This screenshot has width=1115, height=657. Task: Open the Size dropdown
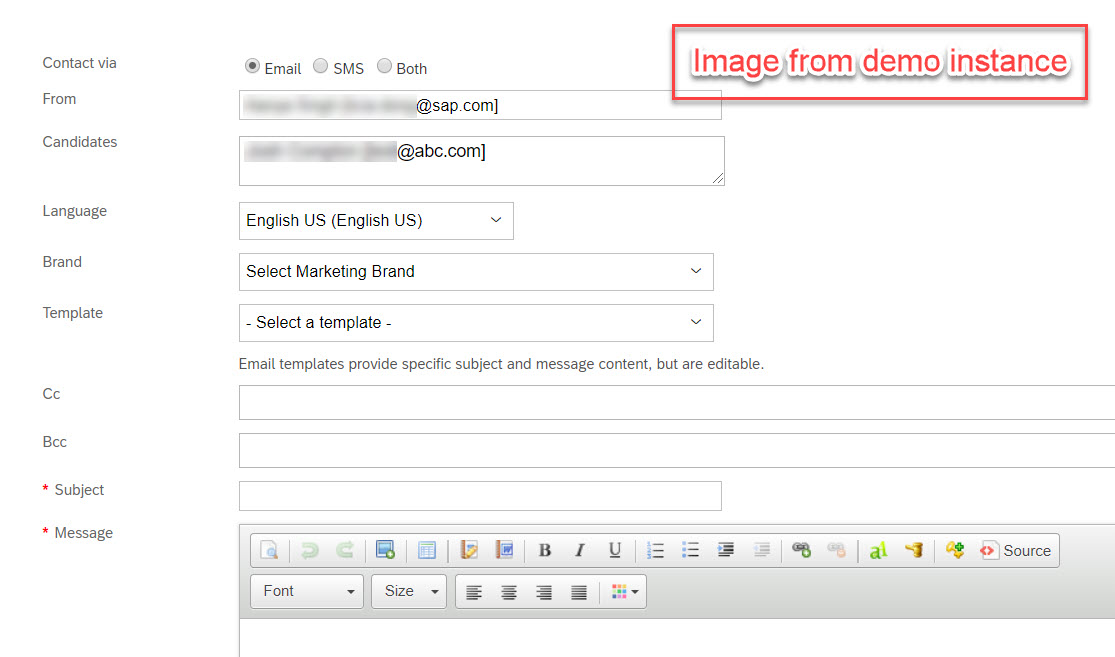tap(409, 592)
